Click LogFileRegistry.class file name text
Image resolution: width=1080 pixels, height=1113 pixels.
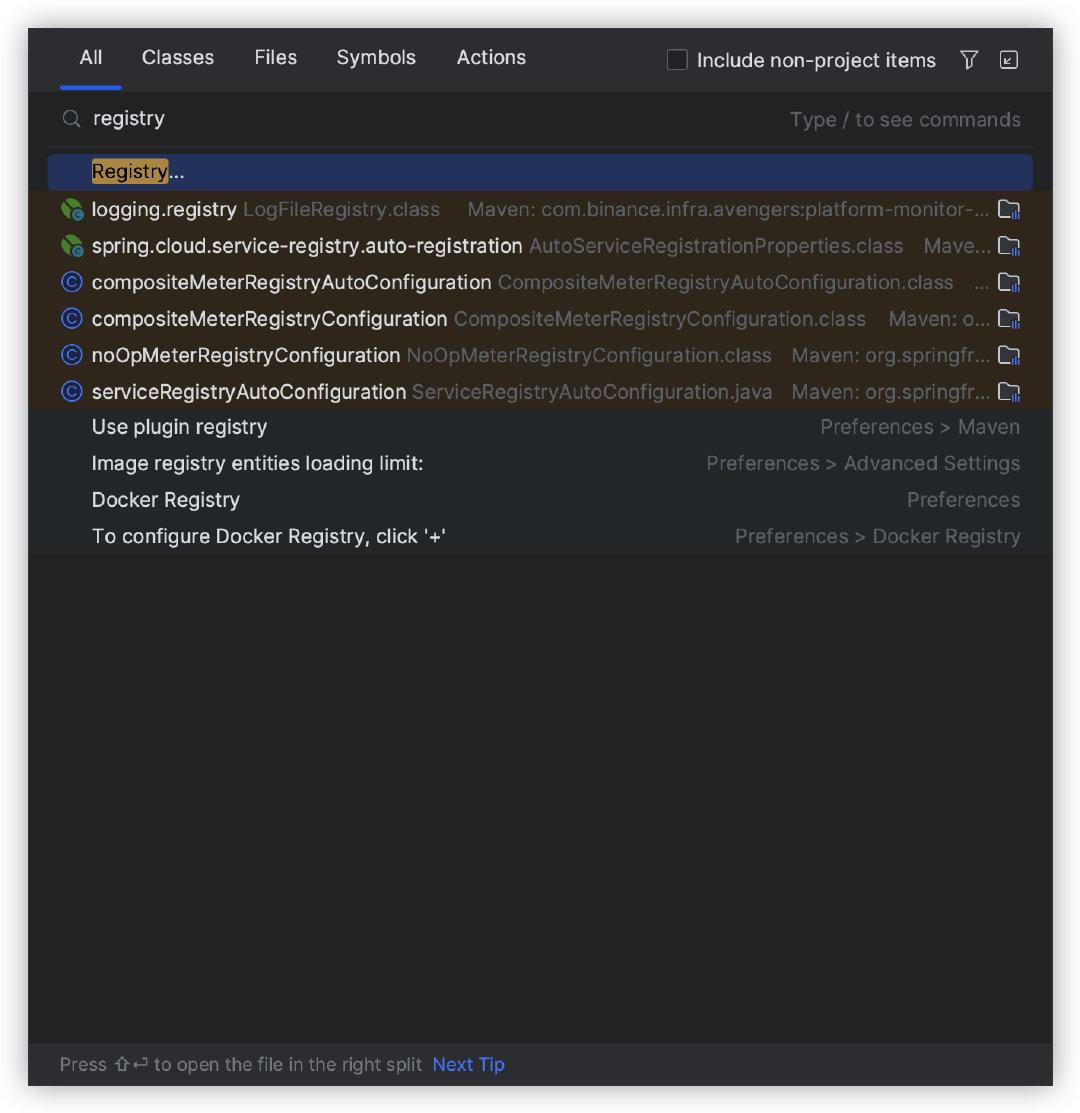(341, 209)
